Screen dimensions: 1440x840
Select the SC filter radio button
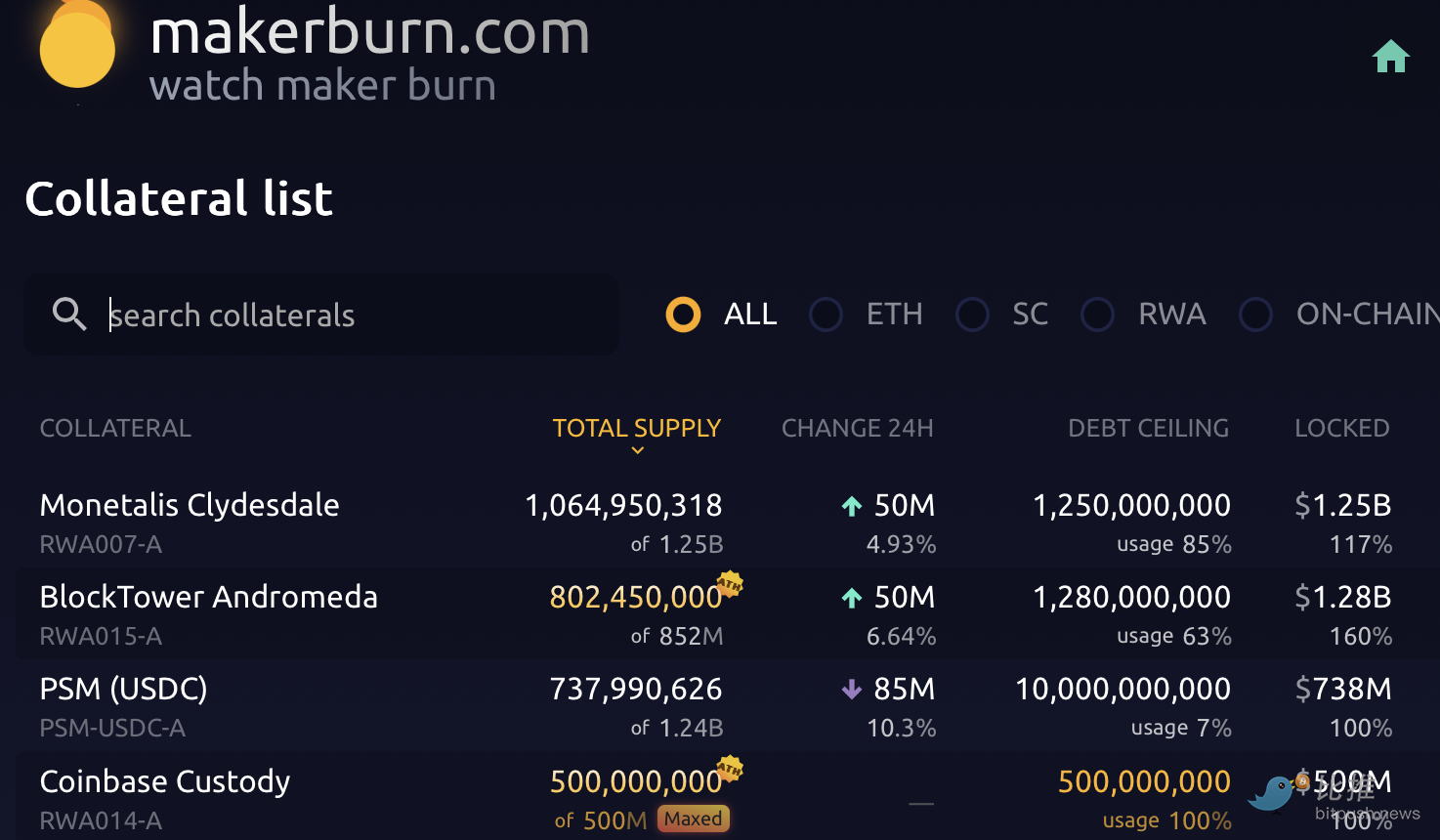click(972, 315)
